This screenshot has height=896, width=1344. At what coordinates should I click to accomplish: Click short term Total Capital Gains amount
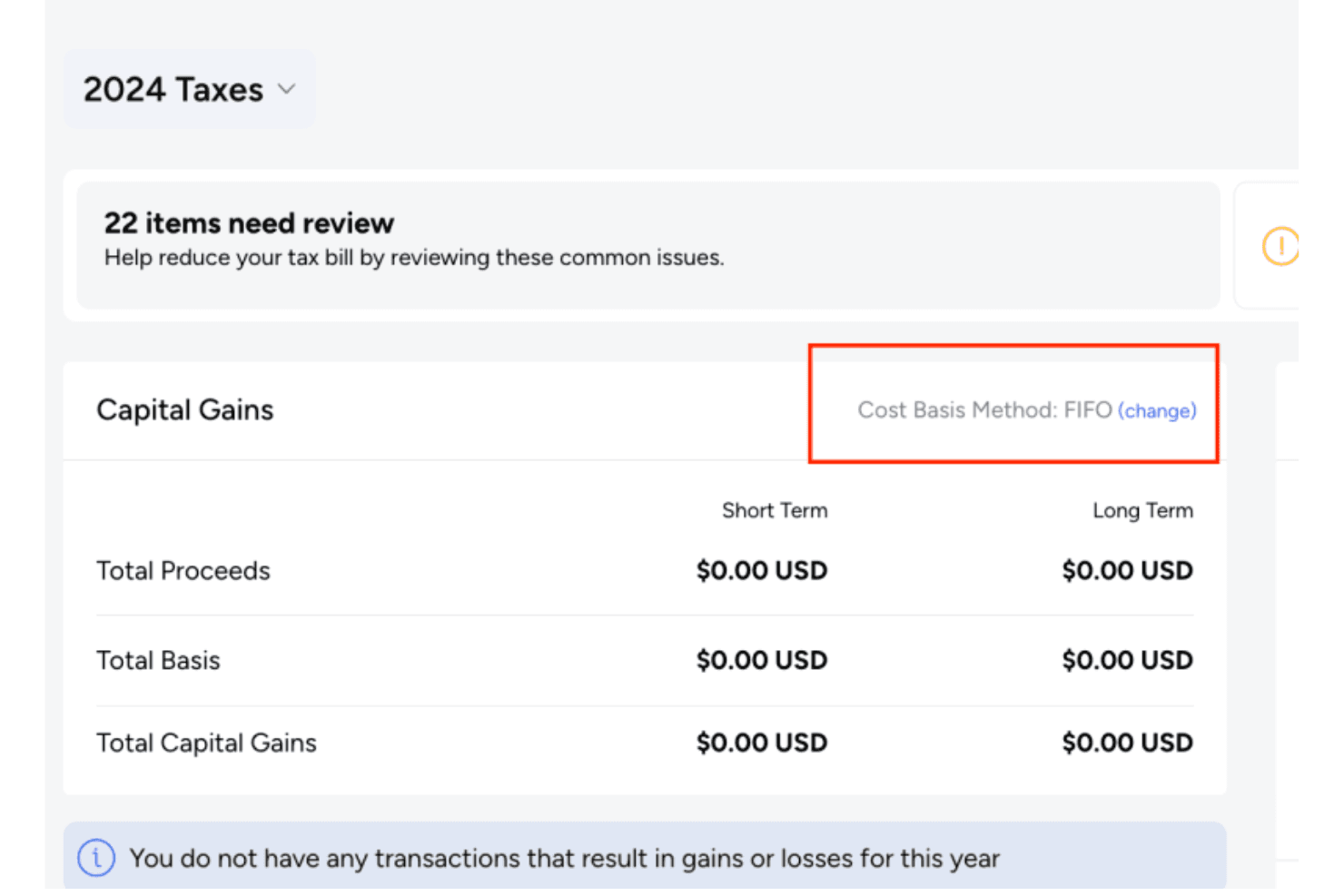point(762,743)
